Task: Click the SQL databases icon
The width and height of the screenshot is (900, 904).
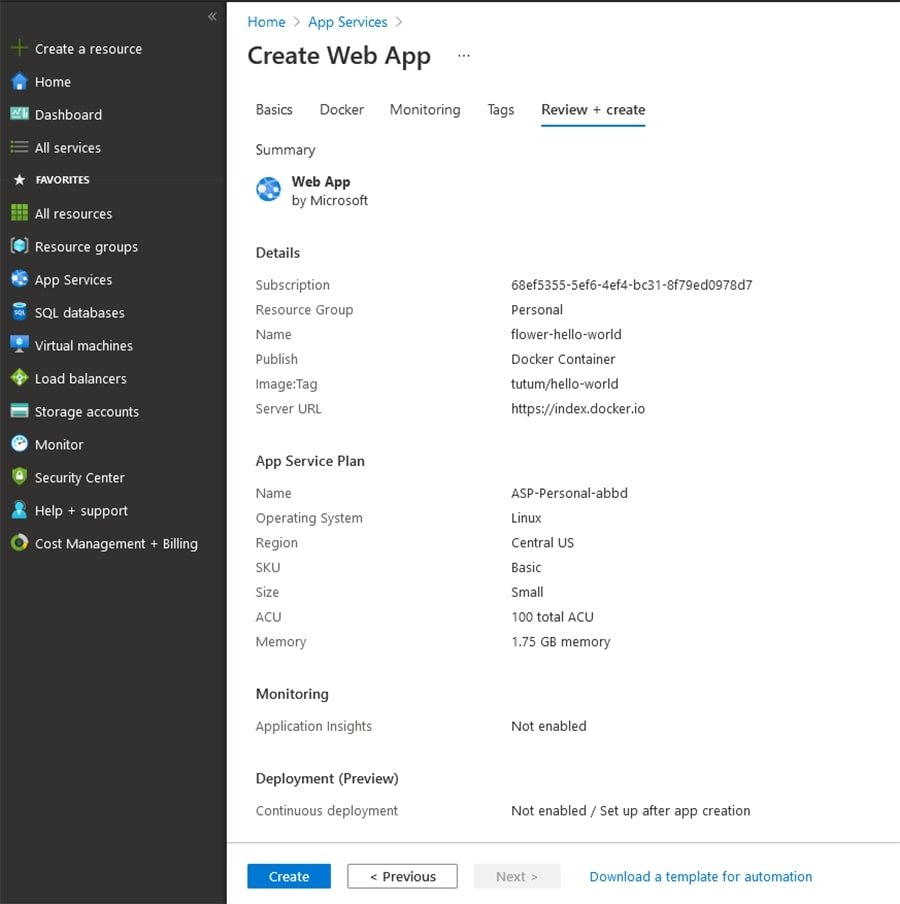Action: (18, 312)
